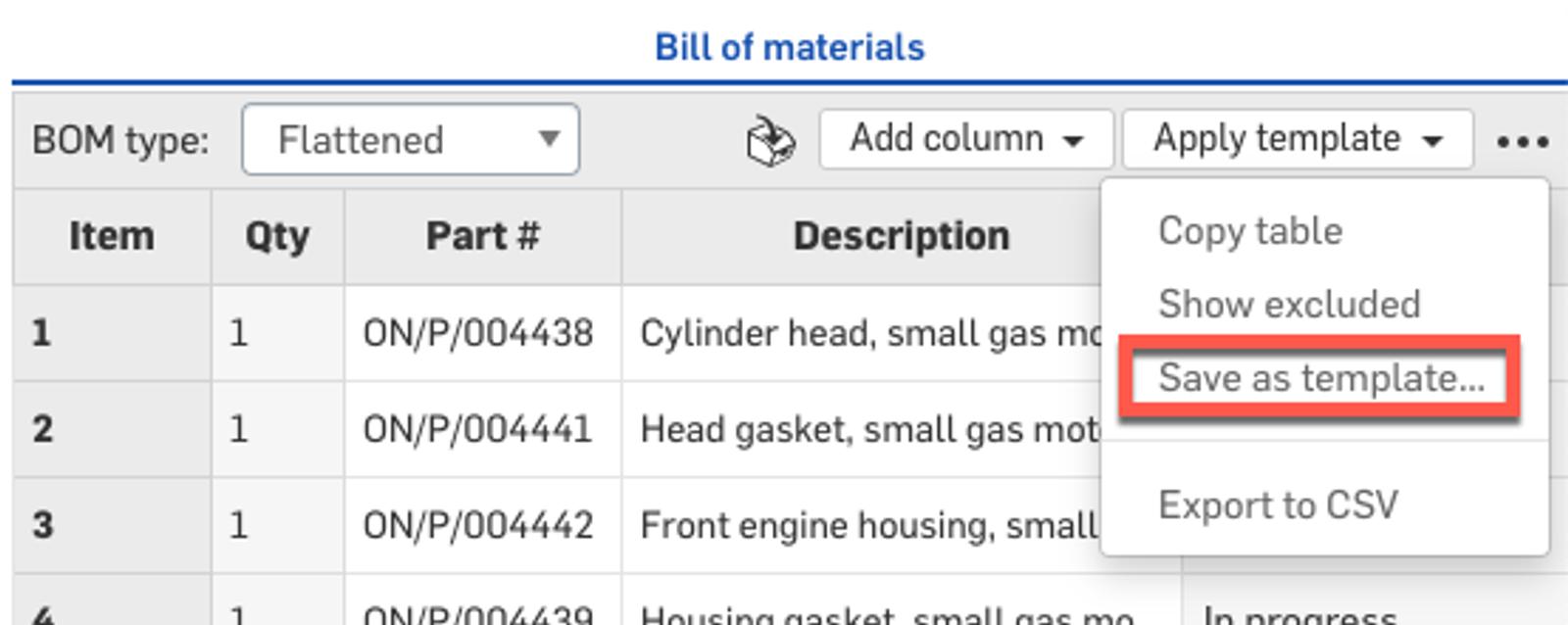This screenshot has width=1568, height=625.
Task: Click the Bill of materials title
Action: click(x=789, y=47)
